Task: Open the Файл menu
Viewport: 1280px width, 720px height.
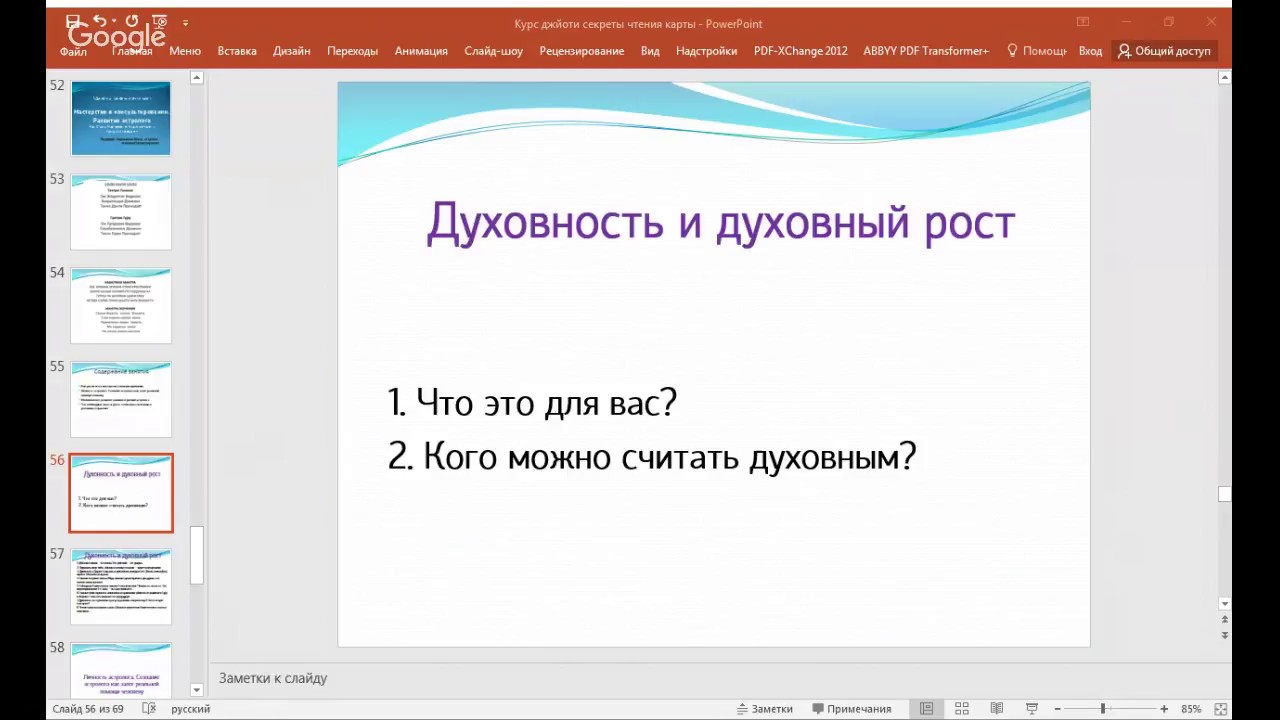Action: coord(73,51)
